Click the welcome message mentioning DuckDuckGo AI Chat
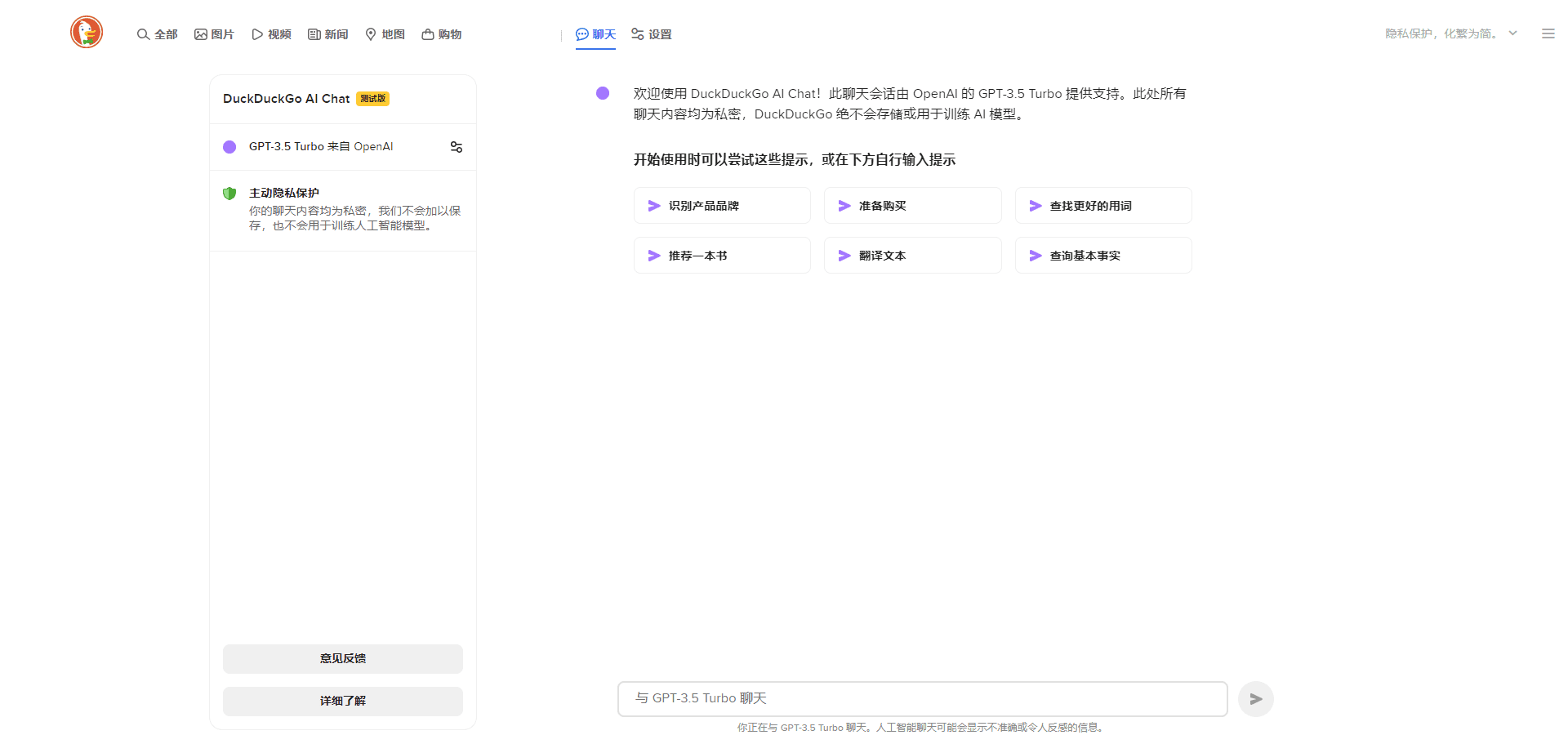The height and width of the screenshot is (744, 1568). click(910, 104)
